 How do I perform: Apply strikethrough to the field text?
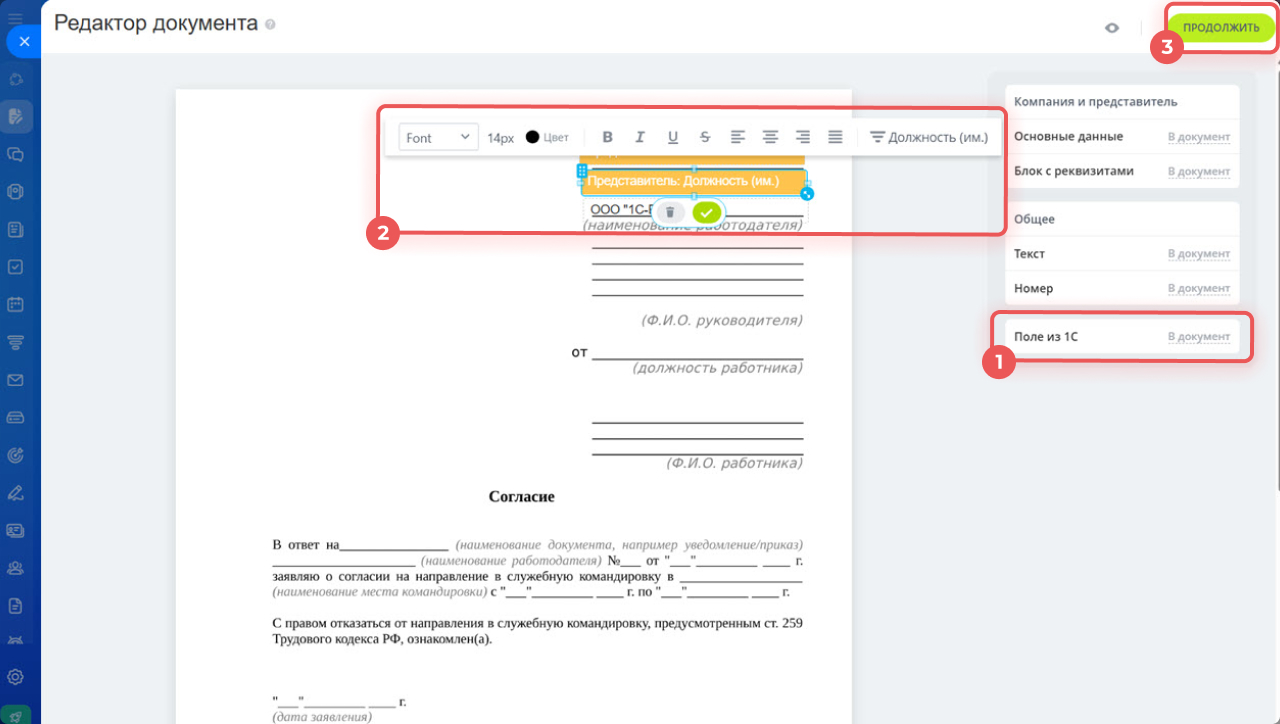pyautogui.click(x=705, y=138)
